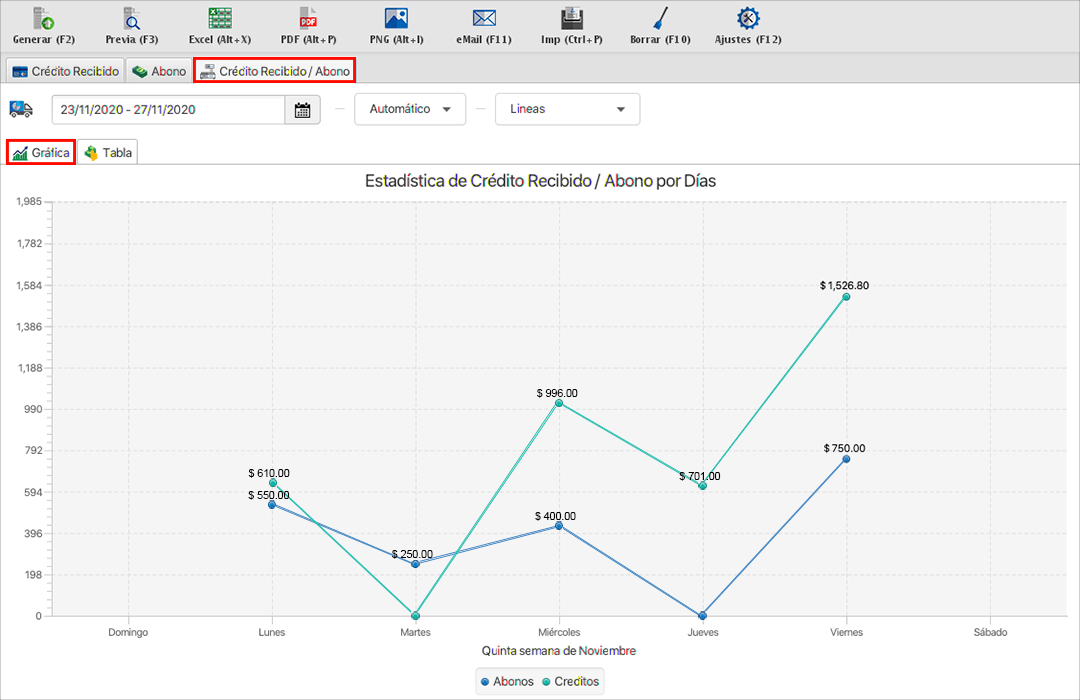This screenshot has width=1080, height=700.
Task: Open the calendar date picker button
Action: pyautogui.click(x=303, y=109)
